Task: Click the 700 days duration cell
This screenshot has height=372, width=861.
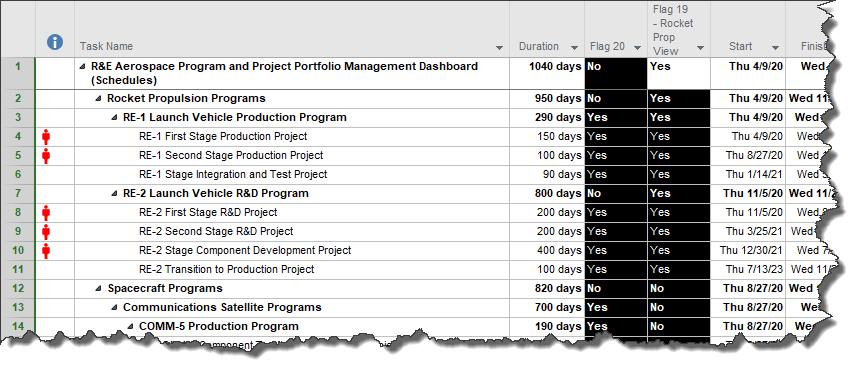Action: coord(547,308)
